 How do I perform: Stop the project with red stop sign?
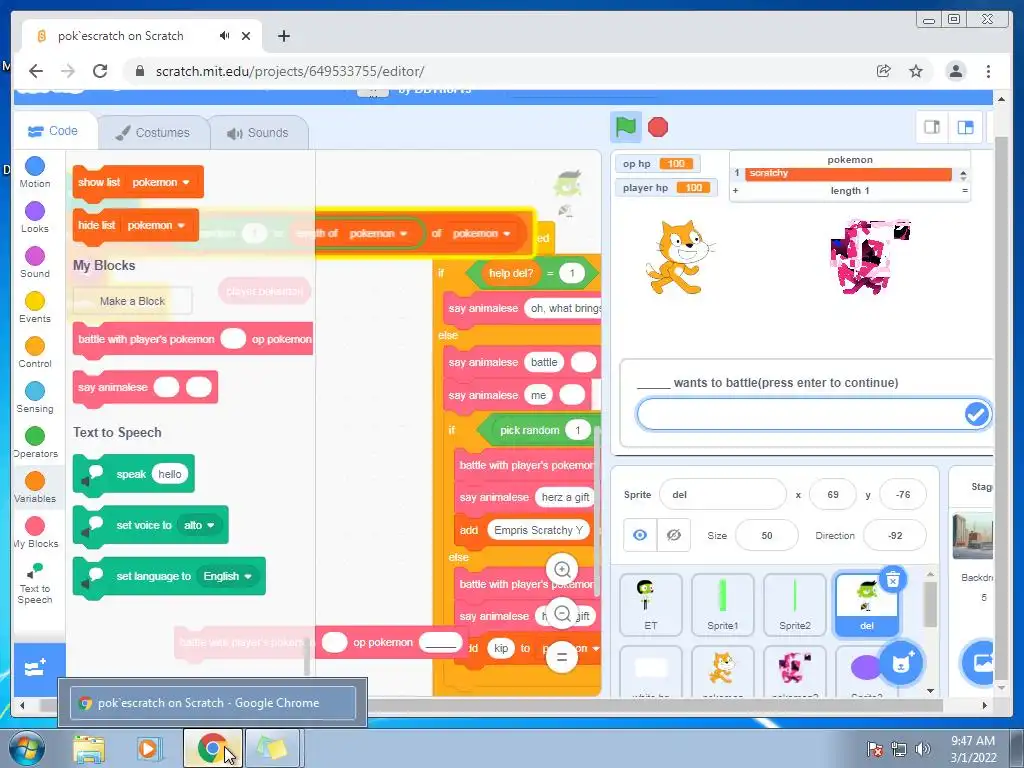pos(658,127)
